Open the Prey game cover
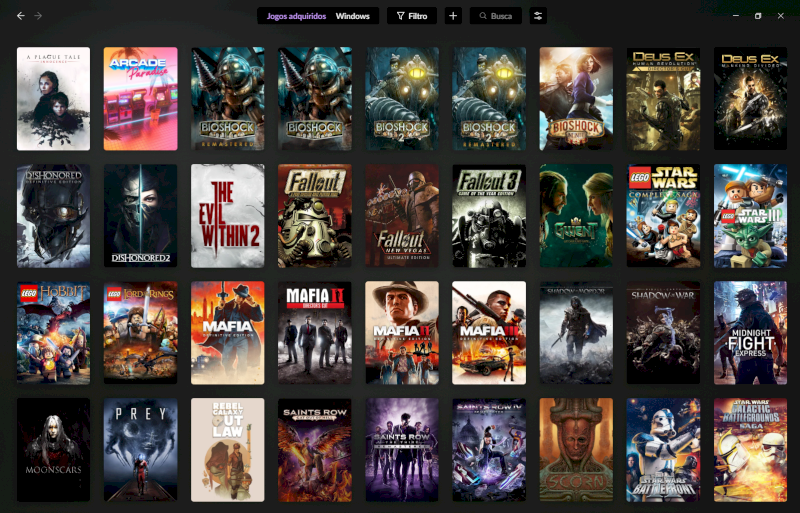This screenshot has height=513, width=800. tap(140, 450)
